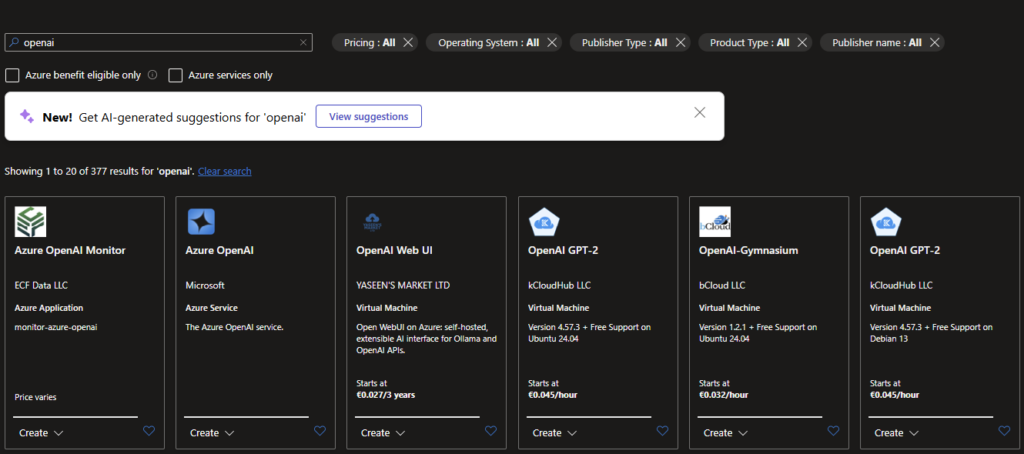Click the info icon beside Azure benefit eligible

point(153,75)
